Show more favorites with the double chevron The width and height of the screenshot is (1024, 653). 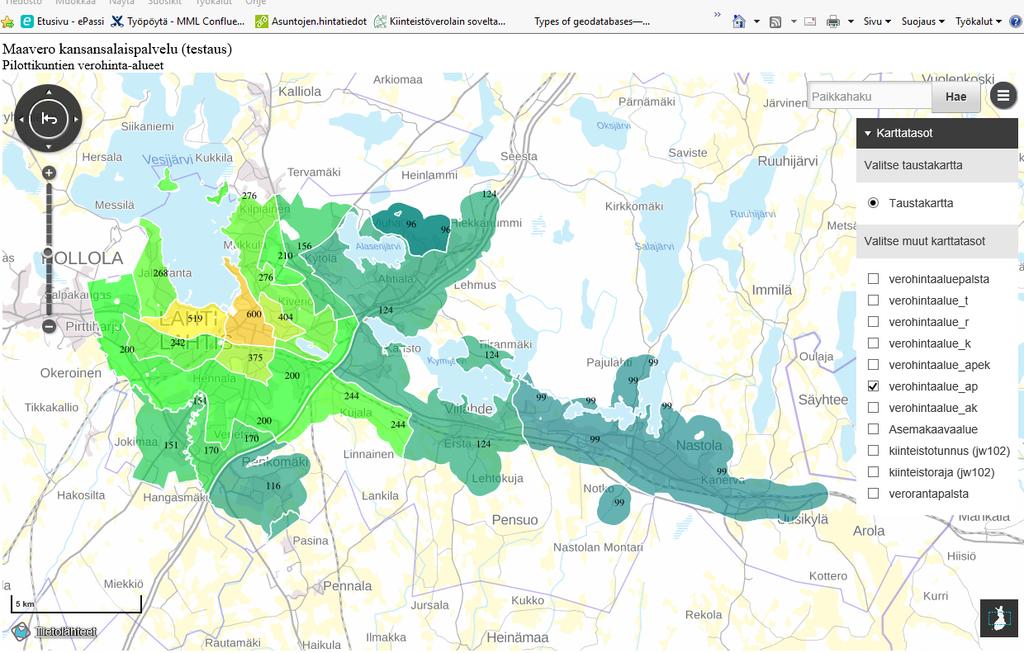(x=718, y=14)
